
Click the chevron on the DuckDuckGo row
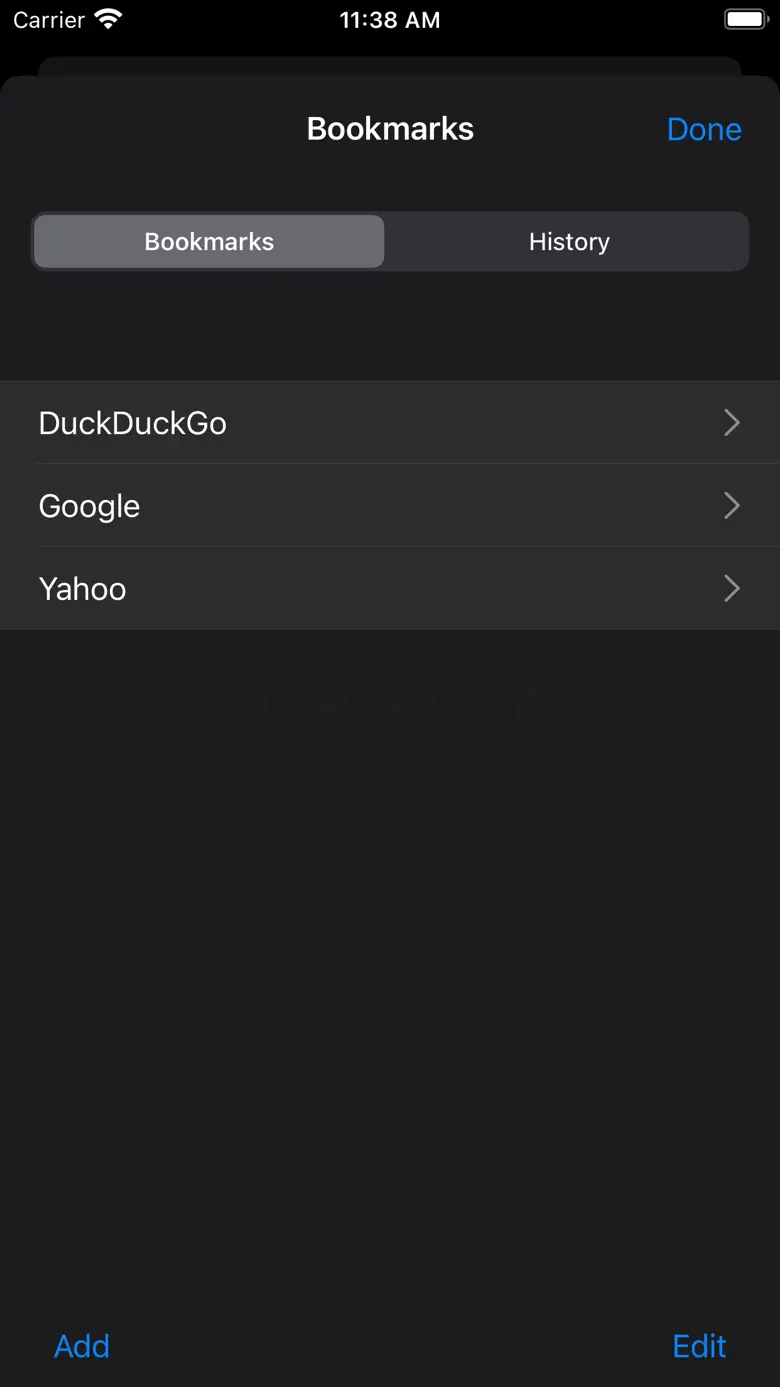(732, 423)
